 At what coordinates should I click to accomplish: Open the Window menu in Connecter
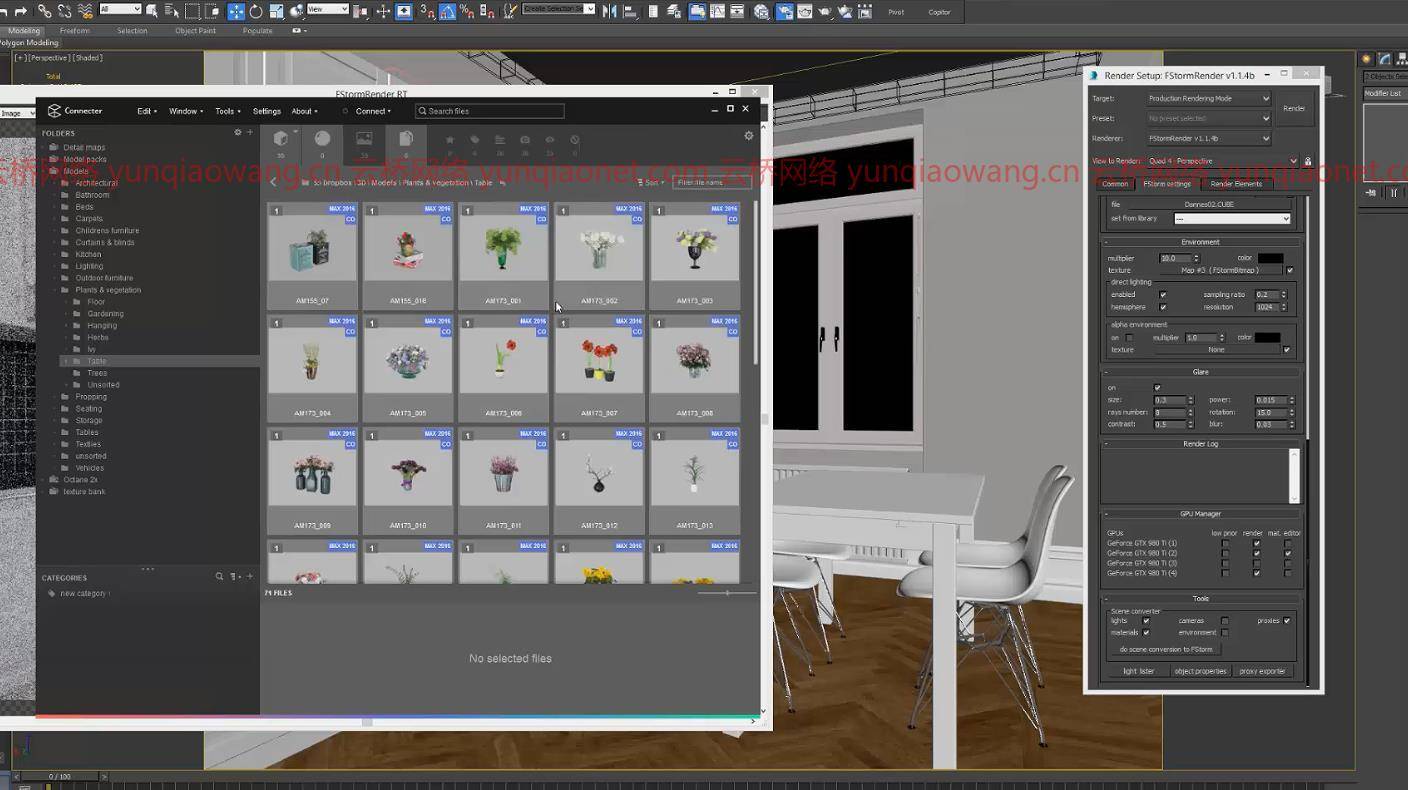click(185, 111)
